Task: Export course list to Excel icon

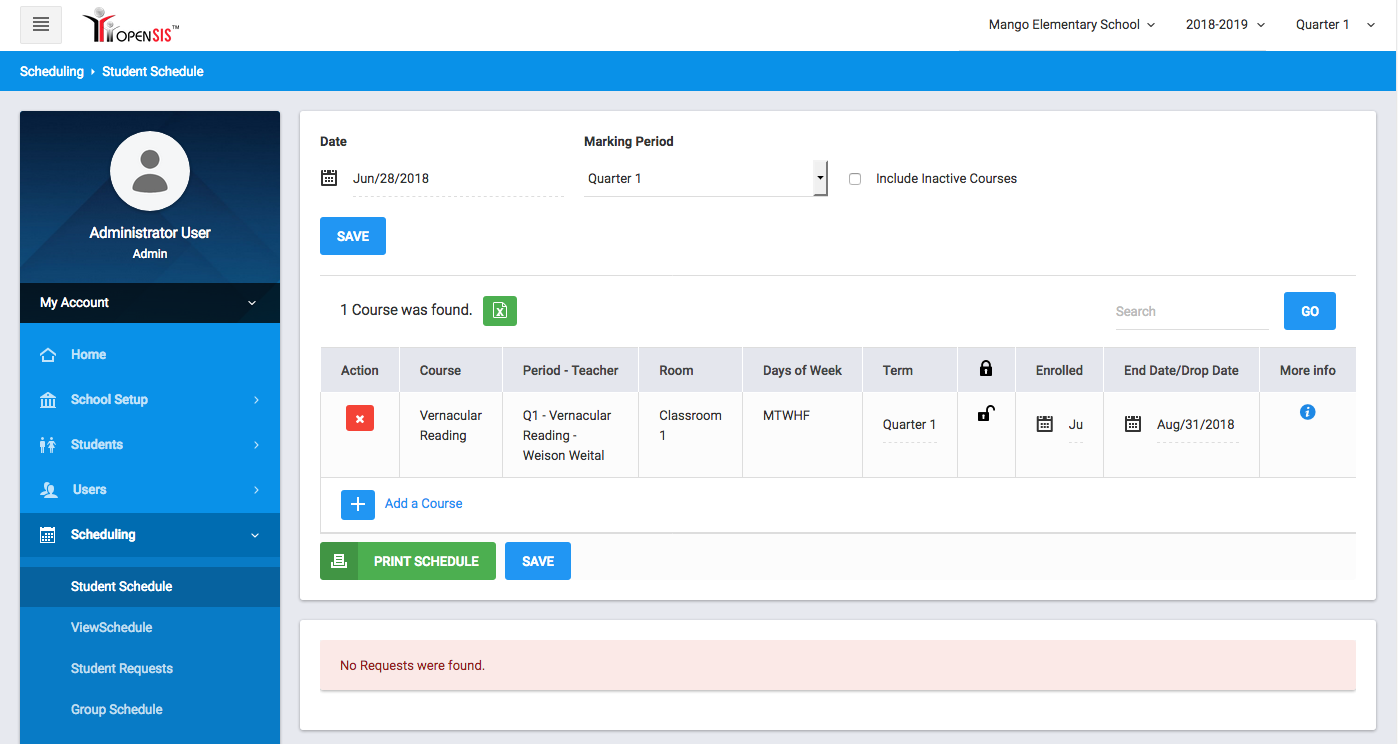Action: click(500, 311)
